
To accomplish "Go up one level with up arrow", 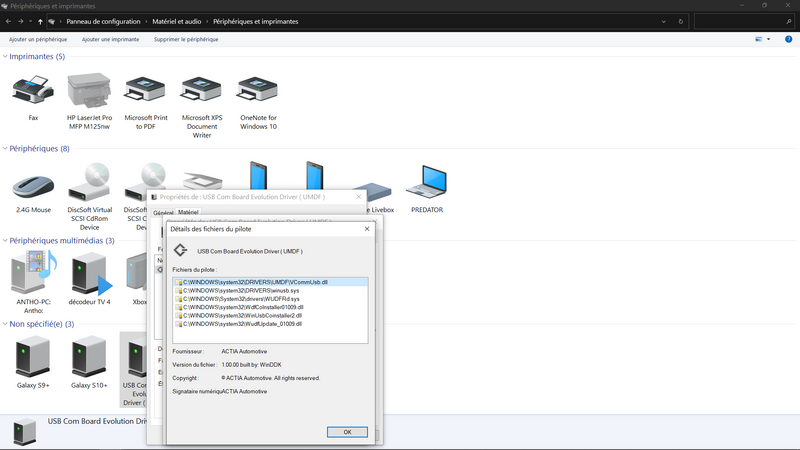I will click(40, 21).
